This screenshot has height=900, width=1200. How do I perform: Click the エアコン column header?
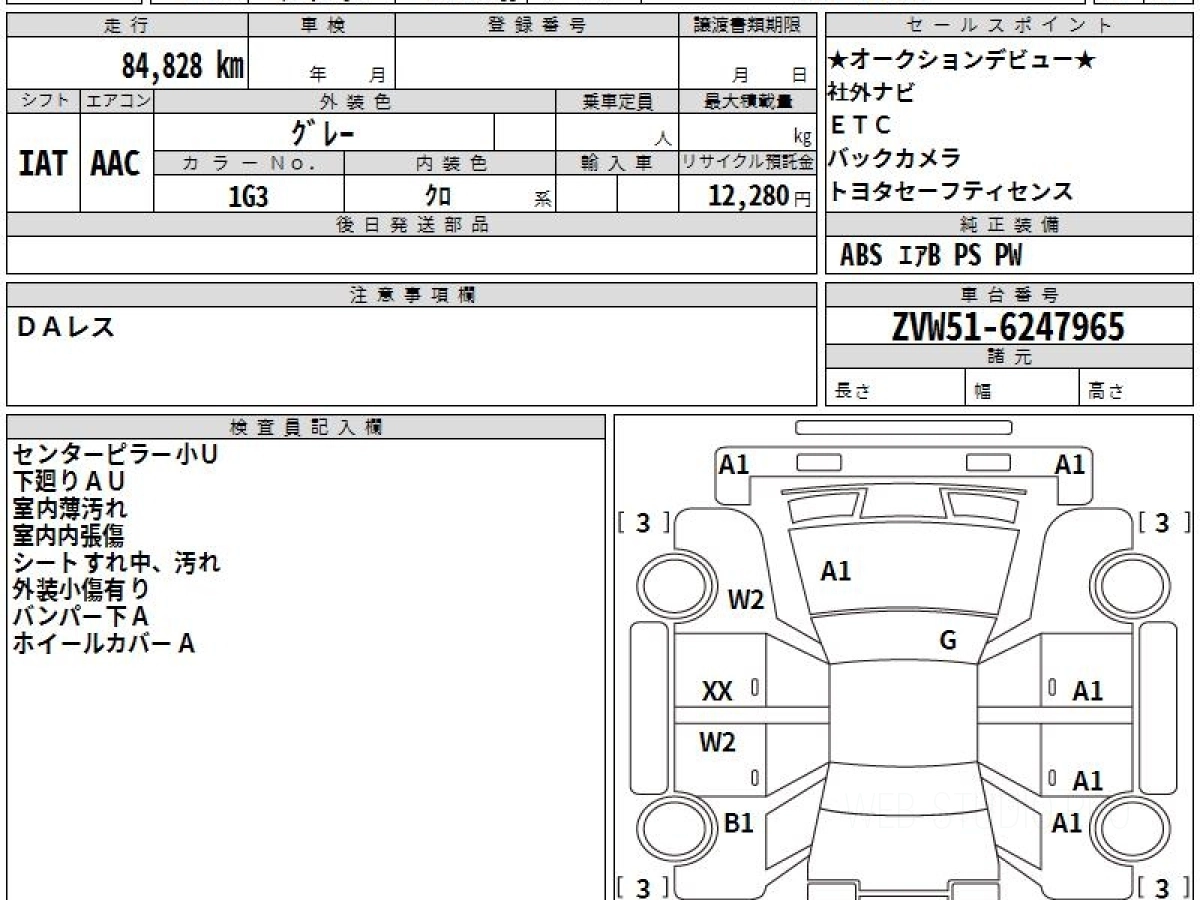(x=117, y=101)
